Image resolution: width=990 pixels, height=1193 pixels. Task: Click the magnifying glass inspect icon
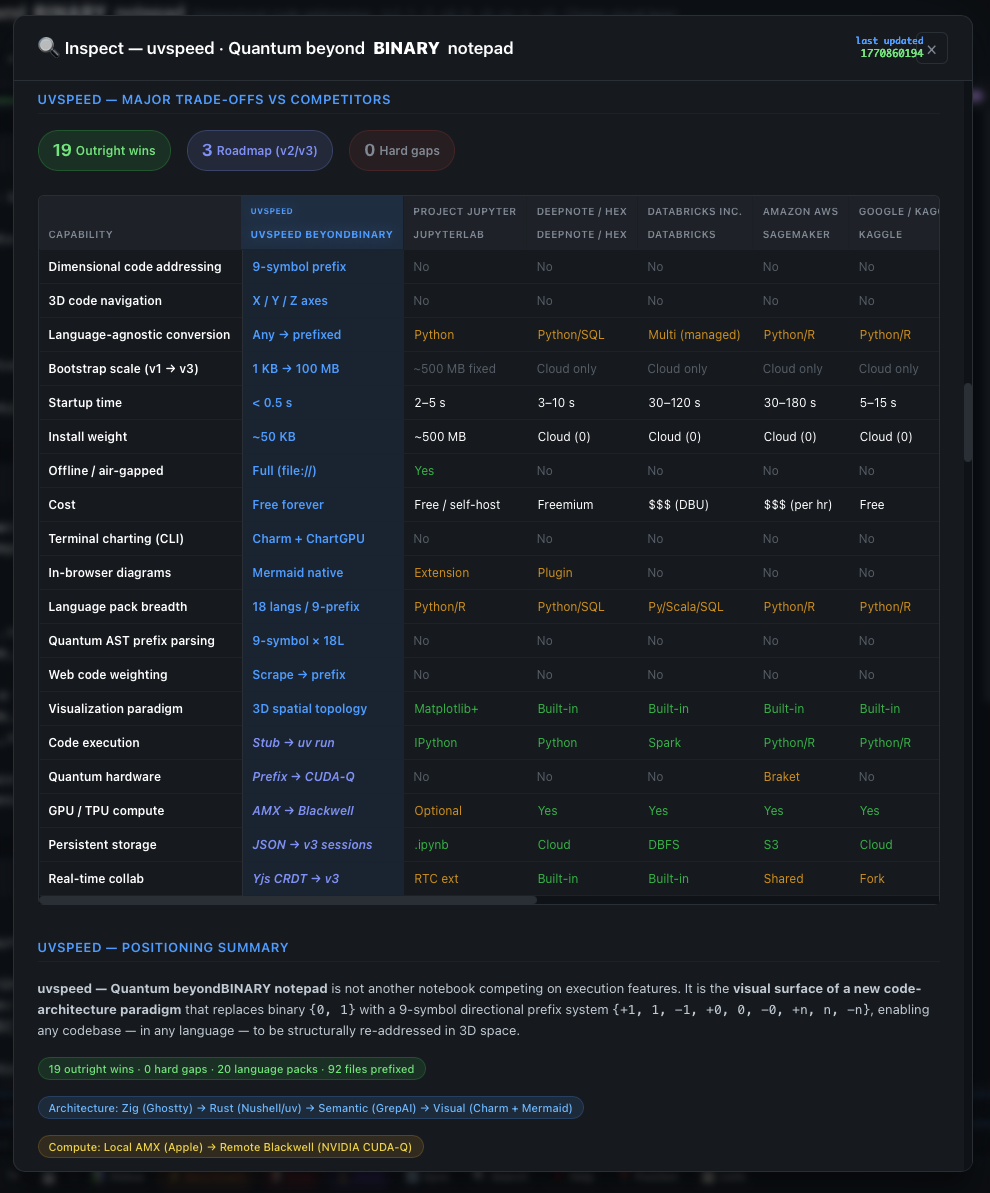47,47
